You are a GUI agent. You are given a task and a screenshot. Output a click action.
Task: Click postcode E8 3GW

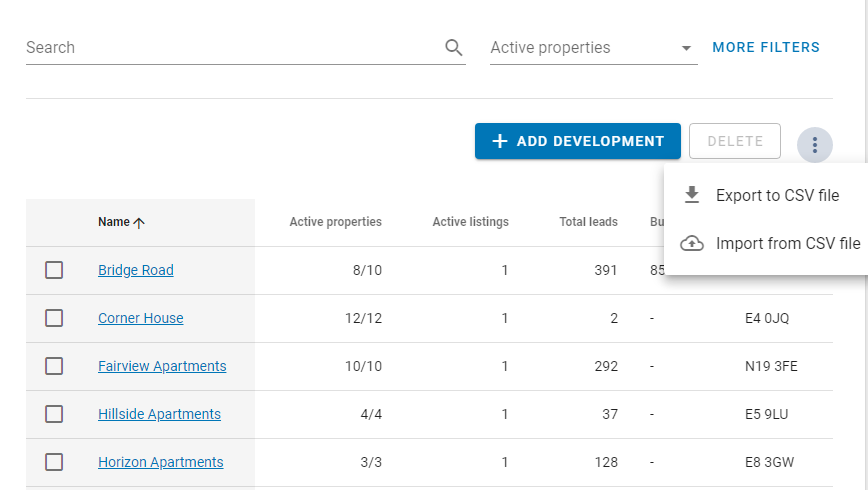(x=769, y=462)
